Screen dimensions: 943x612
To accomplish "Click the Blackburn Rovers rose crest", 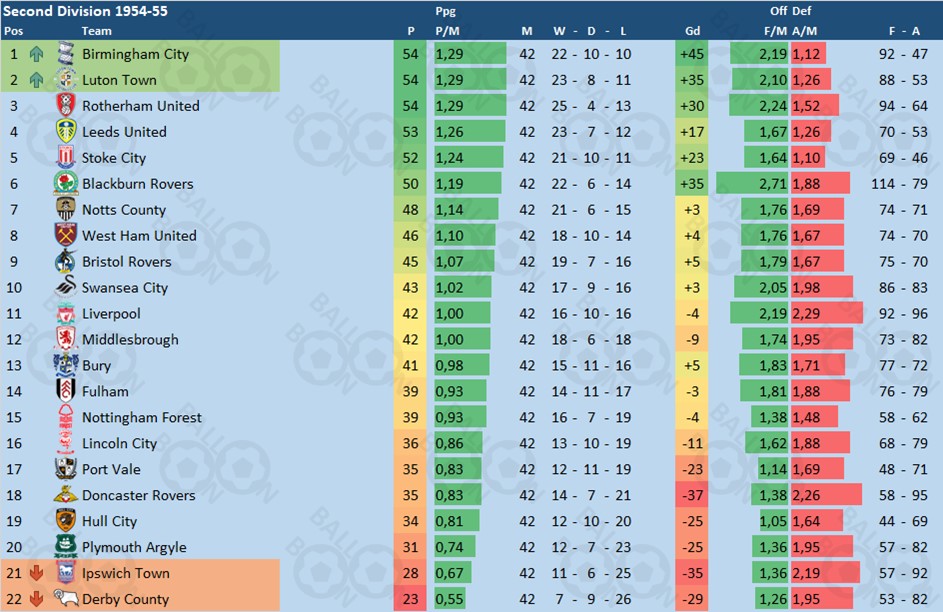I will pyautogui.click(x=66, y=183).
